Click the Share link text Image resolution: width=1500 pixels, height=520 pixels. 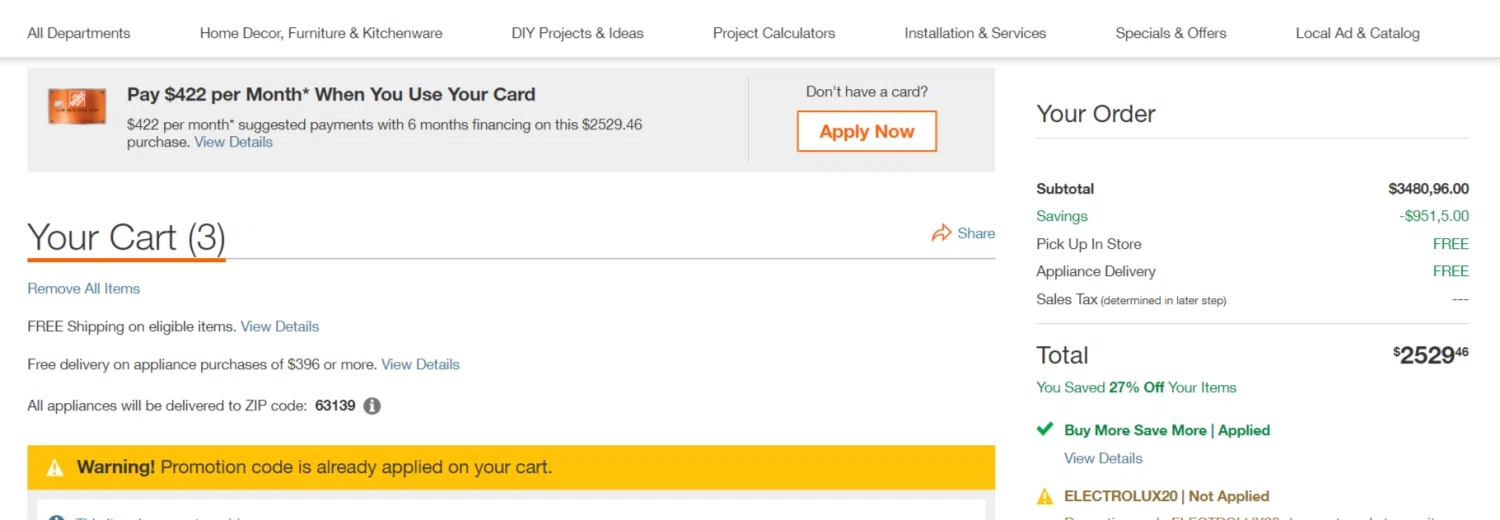(x=976, y=233)
